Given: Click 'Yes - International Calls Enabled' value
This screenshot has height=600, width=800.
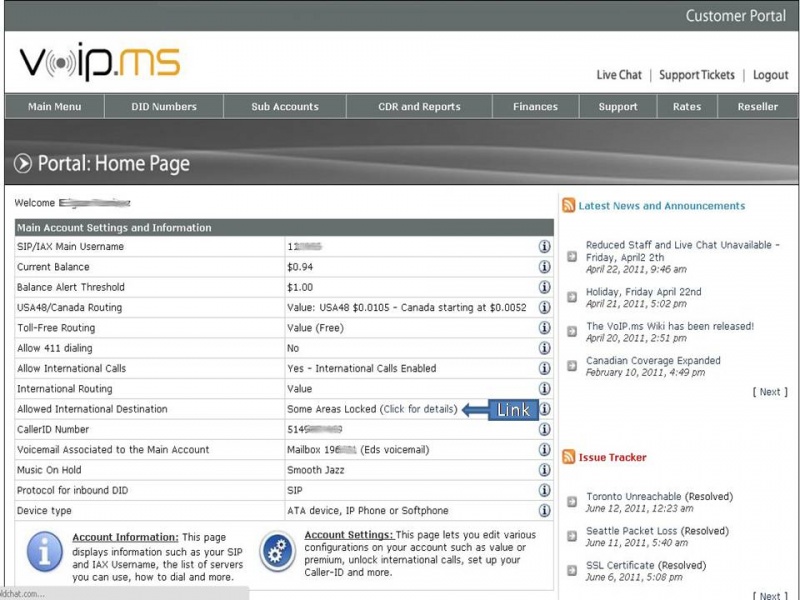Looking at the screenshot, I should point(361,368).
